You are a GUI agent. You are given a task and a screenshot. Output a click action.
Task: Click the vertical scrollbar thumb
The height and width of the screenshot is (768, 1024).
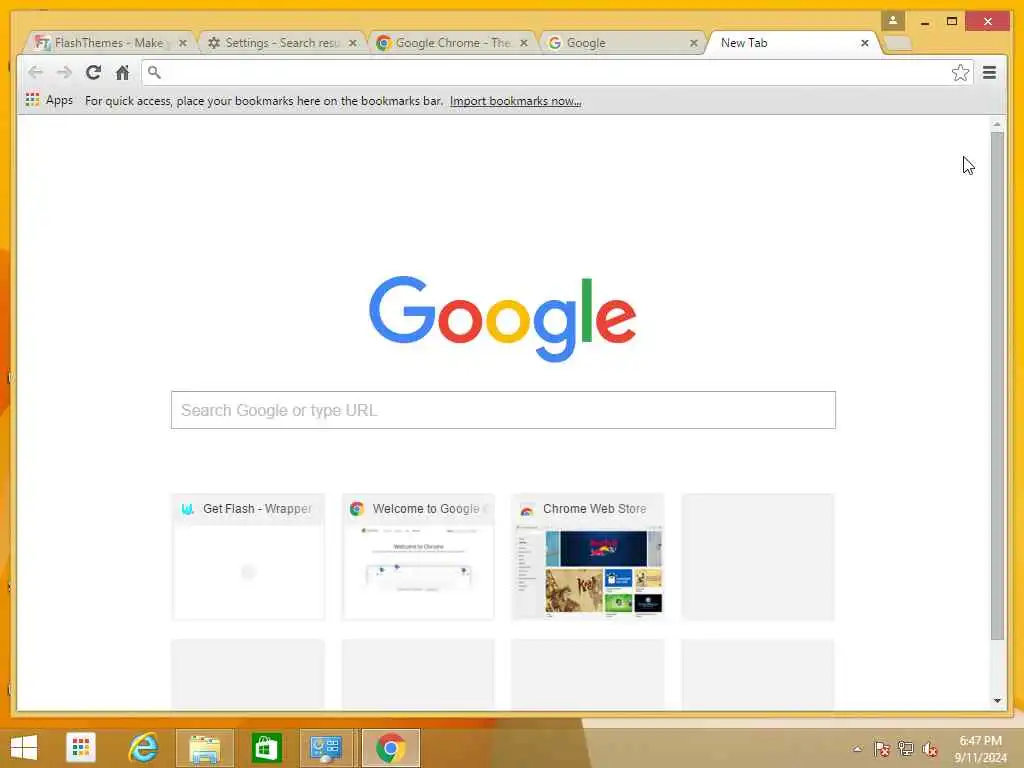coord(997,385)
